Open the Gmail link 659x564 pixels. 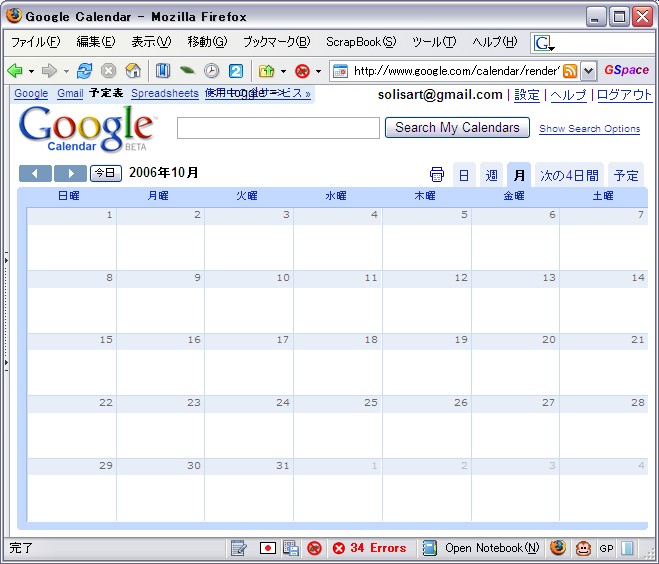[70, 93]
